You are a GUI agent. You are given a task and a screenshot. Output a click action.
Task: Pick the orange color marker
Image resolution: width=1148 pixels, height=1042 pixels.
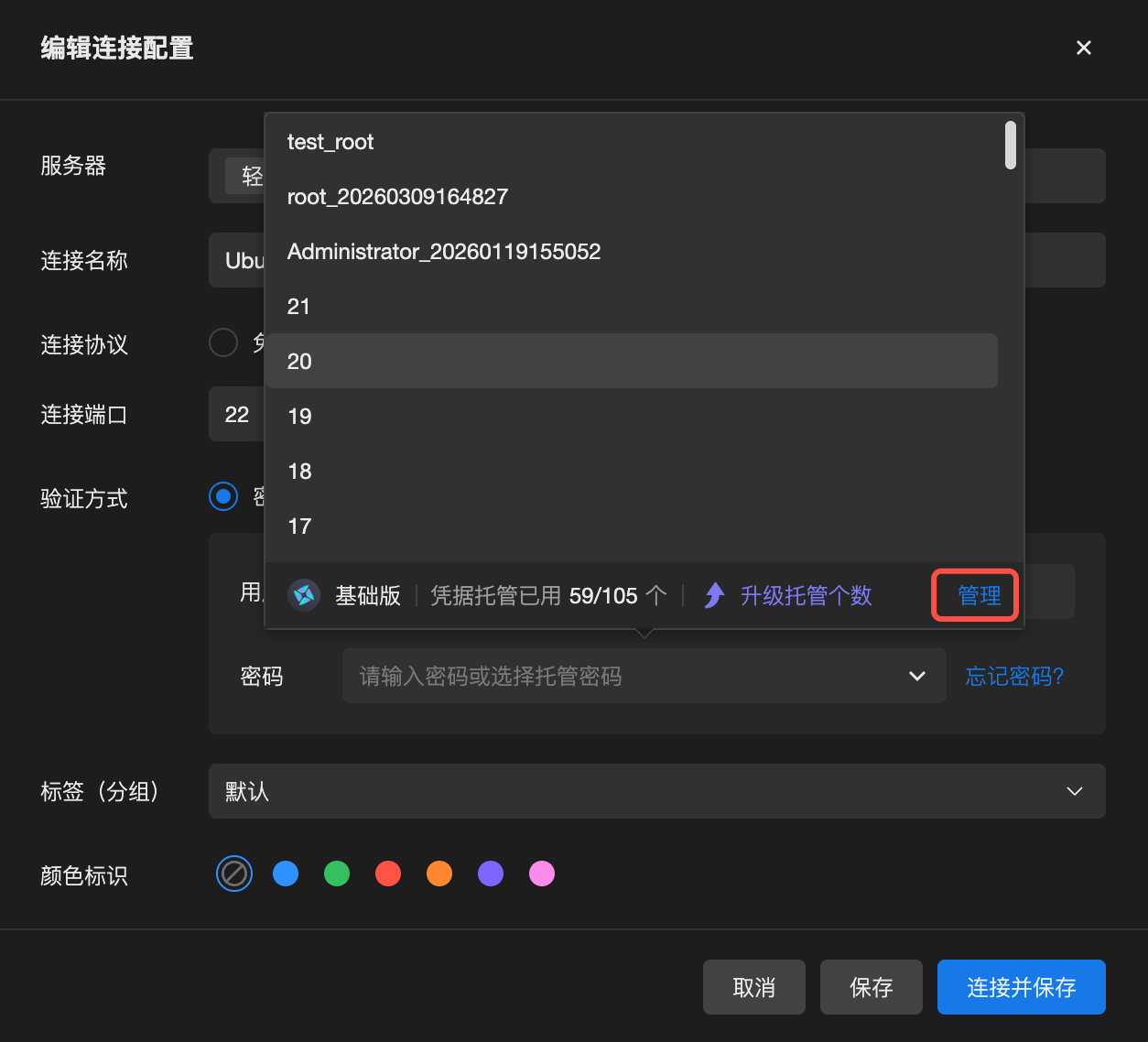point(439,874)
